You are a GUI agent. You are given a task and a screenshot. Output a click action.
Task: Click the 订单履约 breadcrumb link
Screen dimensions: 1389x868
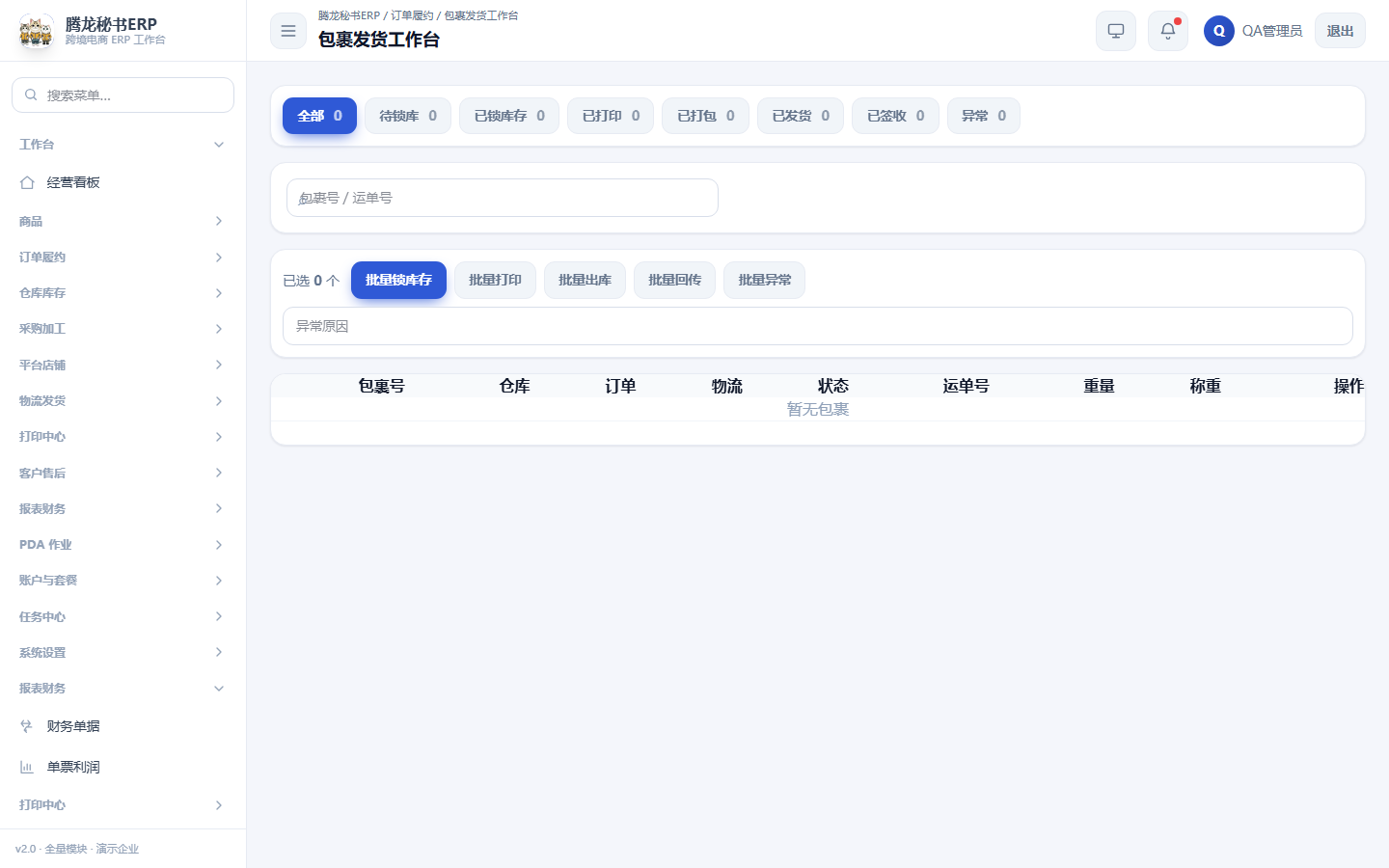(x=412, y=15)
